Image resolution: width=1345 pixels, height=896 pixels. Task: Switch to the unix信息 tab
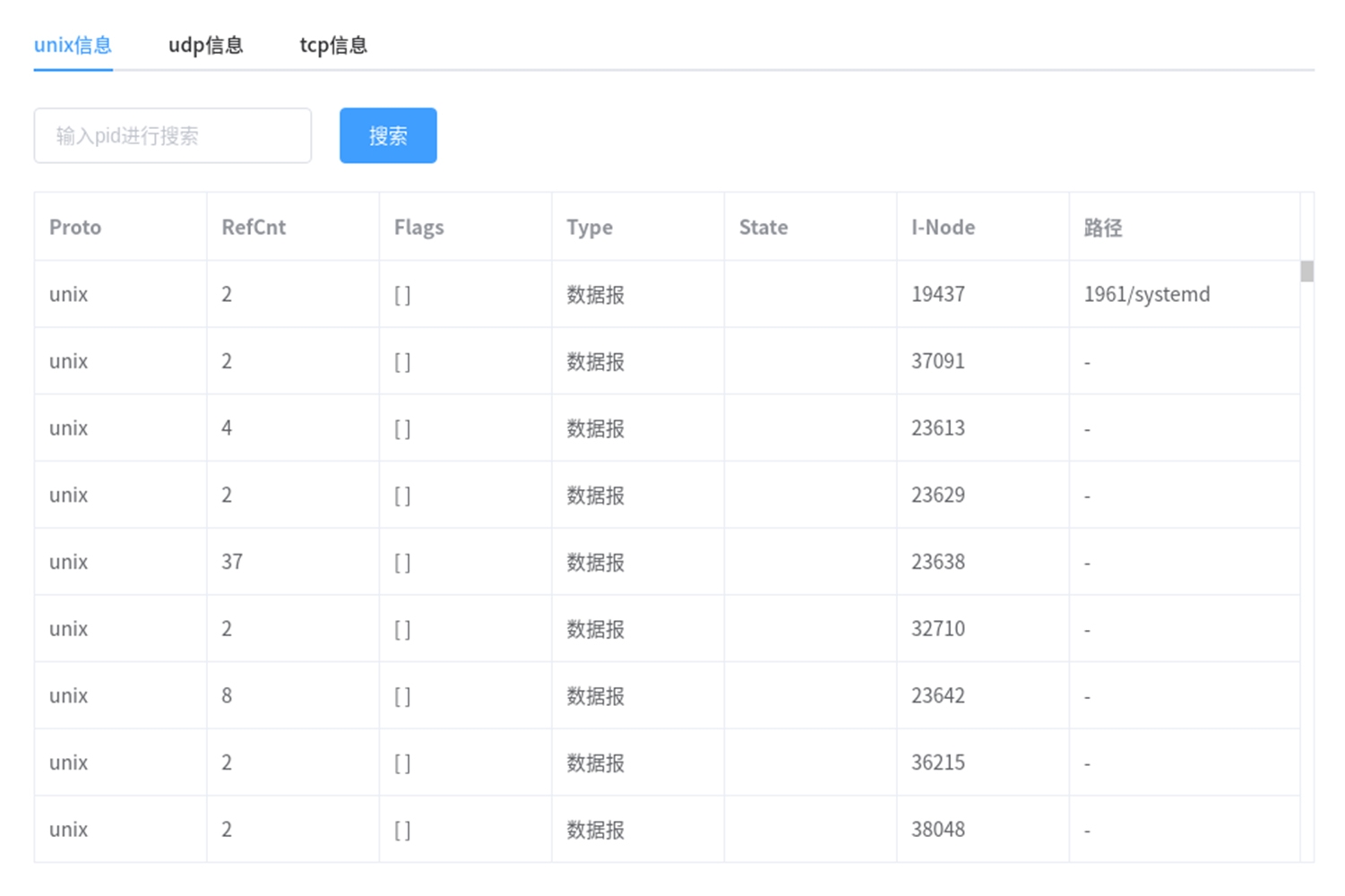point(73,45)
